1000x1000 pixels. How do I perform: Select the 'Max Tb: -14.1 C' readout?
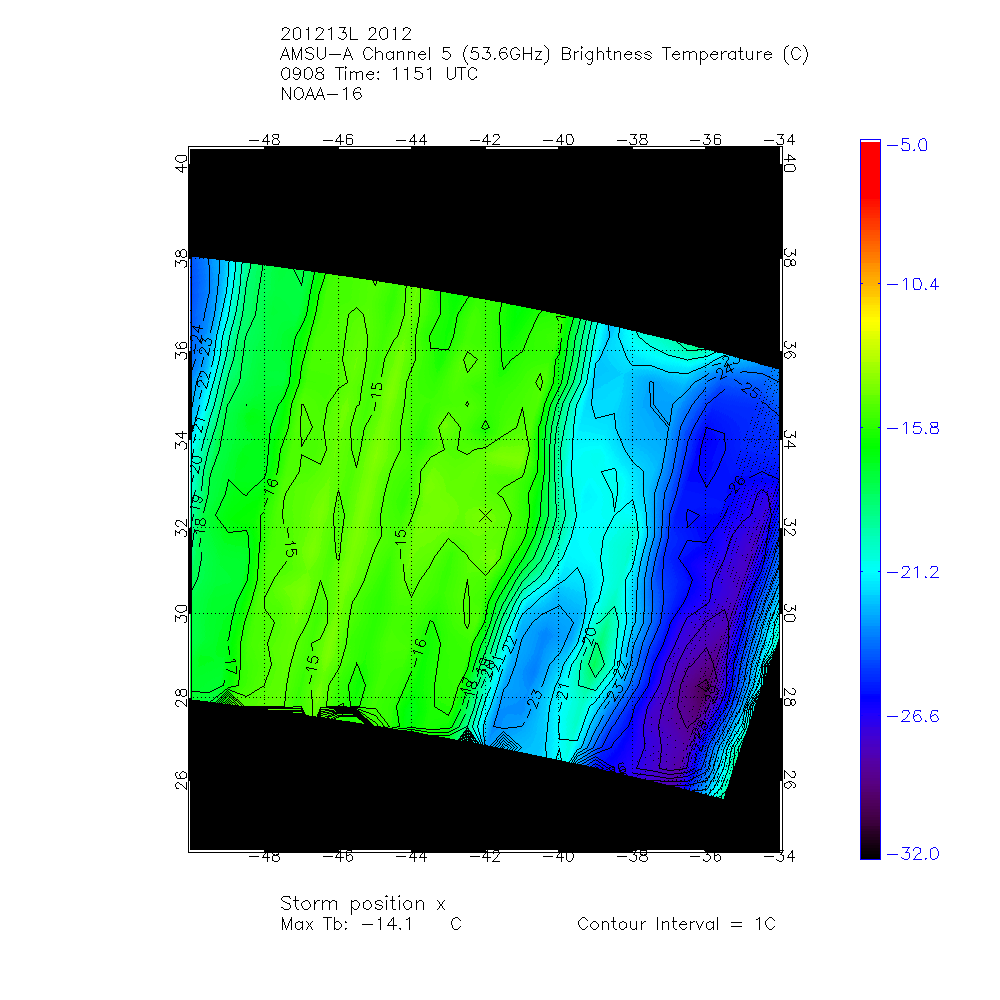click(371, 924)
